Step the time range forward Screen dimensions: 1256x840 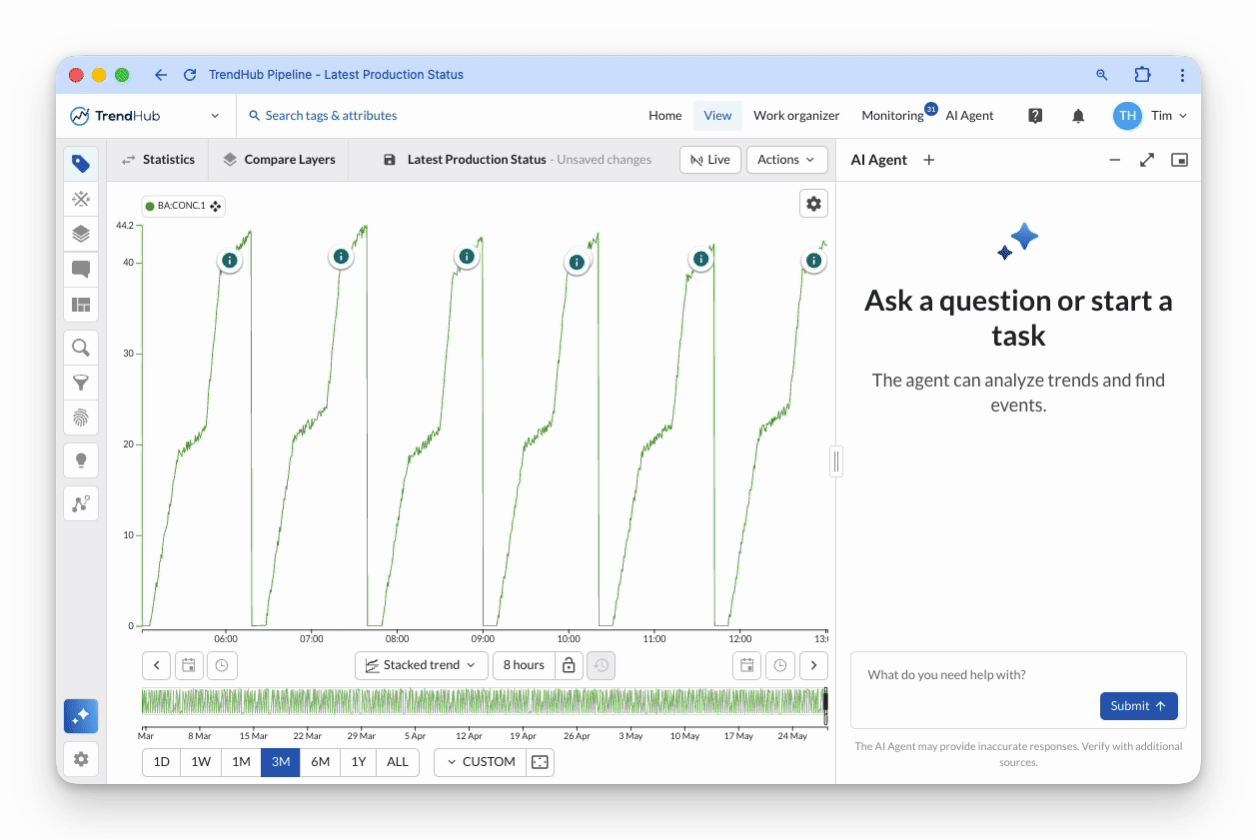coord(814,665)
